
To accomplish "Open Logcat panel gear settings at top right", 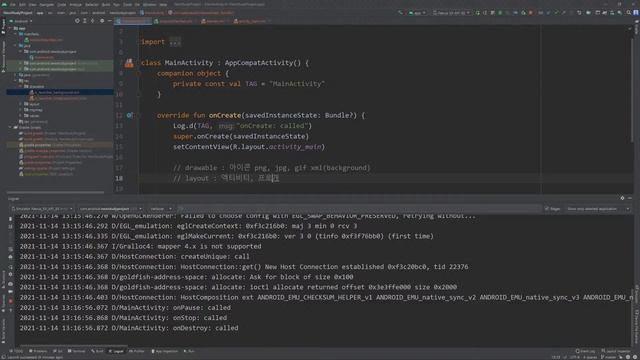I will [622, 198].
